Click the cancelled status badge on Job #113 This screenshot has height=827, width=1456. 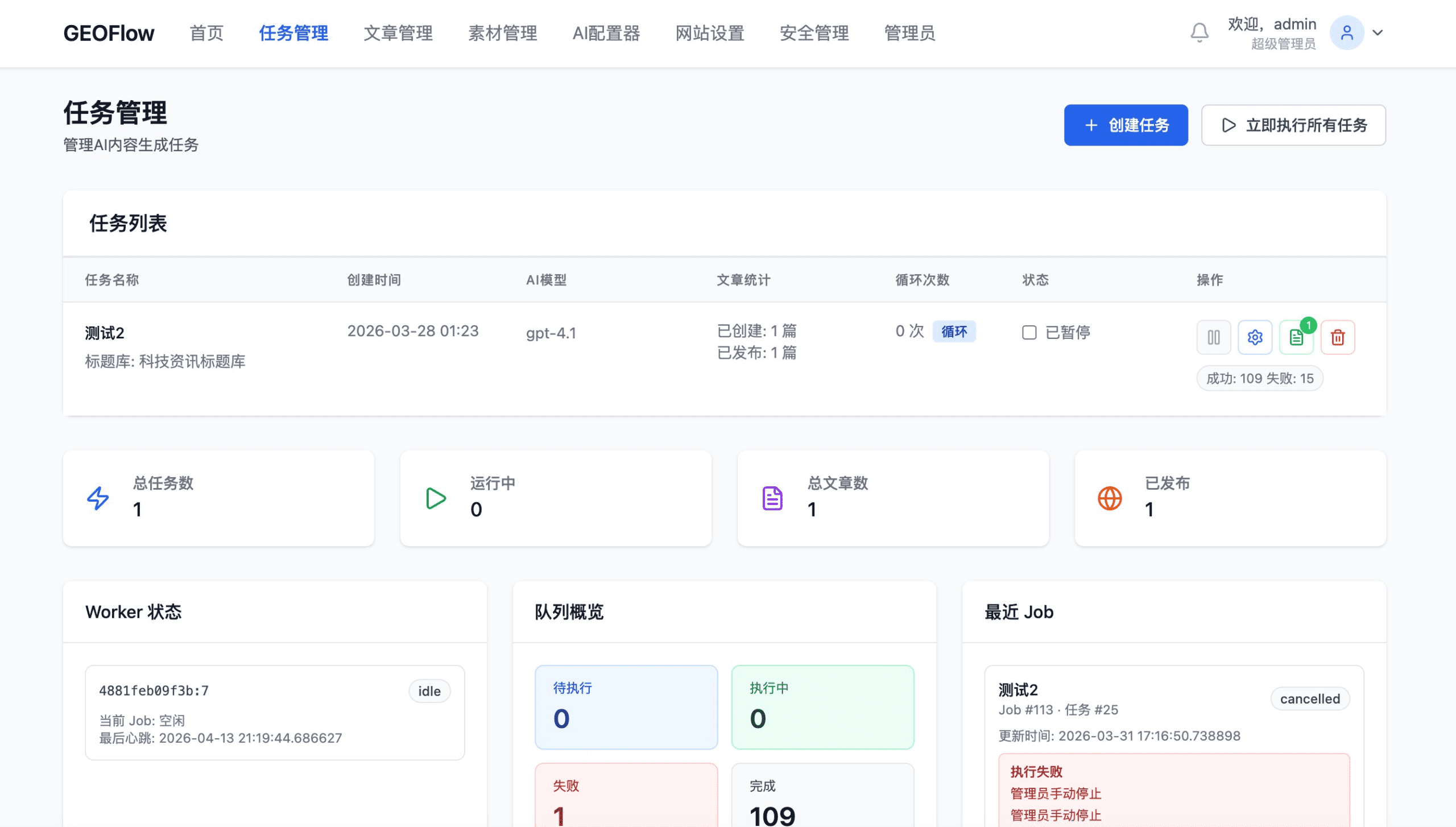point(1310,698)
